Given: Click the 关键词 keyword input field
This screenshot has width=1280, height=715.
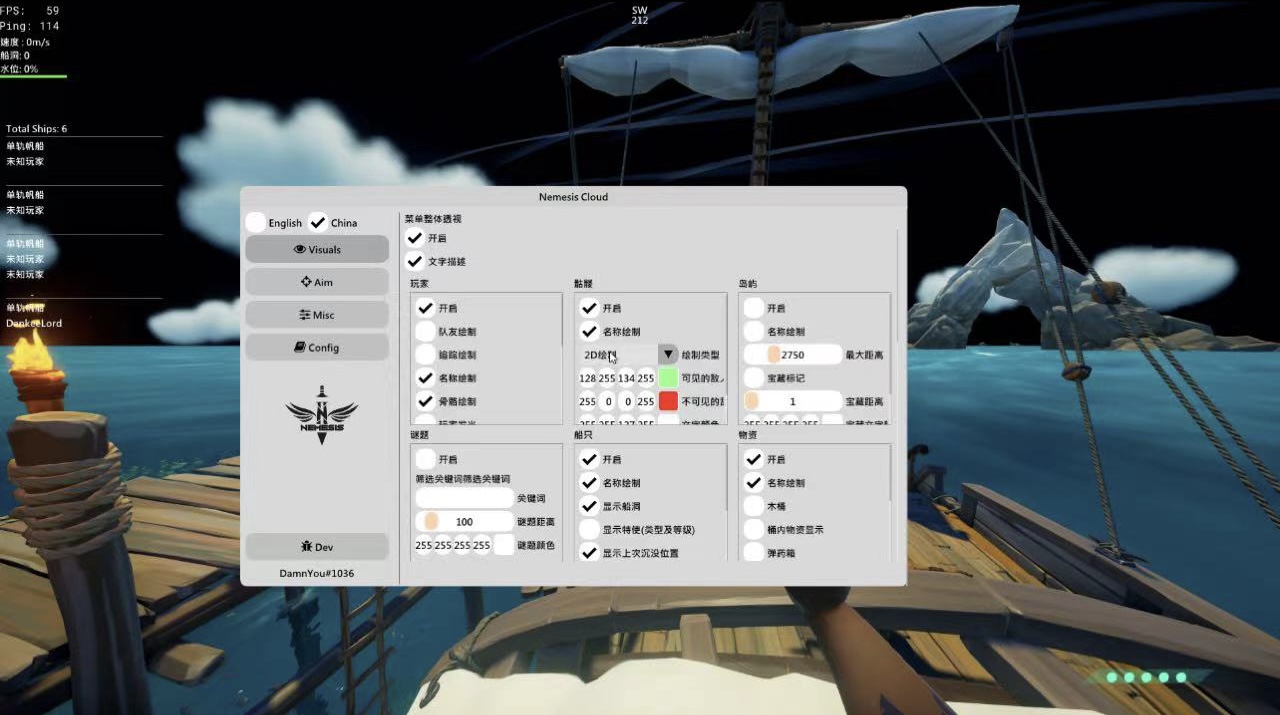Looking at the screenshot, I should coord(464,498).
